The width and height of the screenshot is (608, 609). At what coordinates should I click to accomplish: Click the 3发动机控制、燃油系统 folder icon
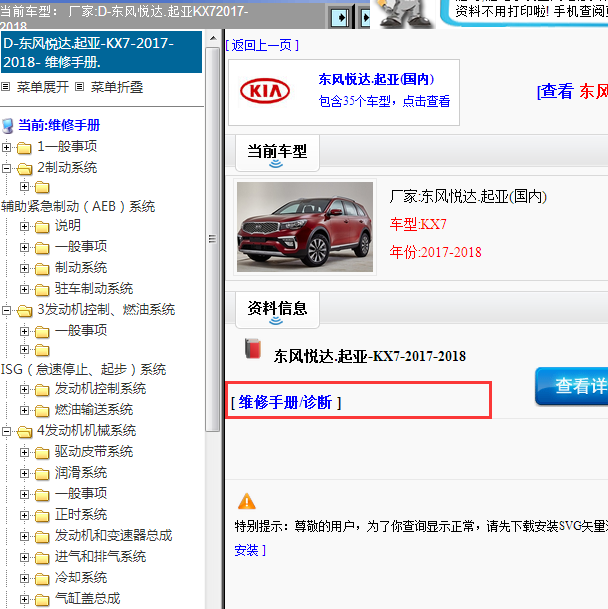(24, 311)
